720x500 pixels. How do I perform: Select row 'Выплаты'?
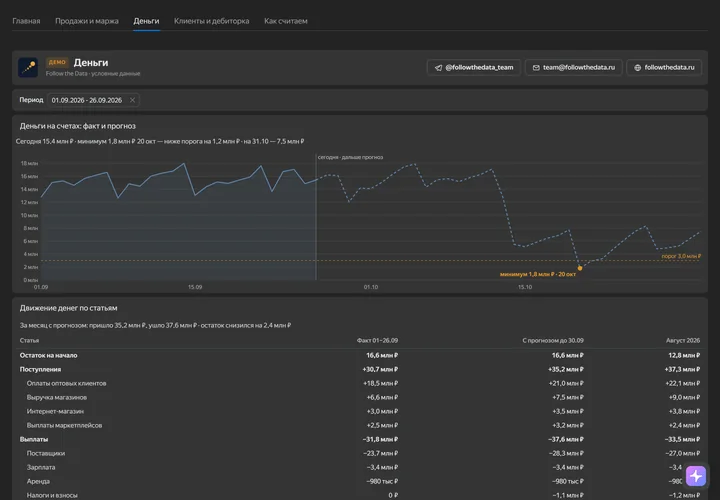(x=360, y=439)
